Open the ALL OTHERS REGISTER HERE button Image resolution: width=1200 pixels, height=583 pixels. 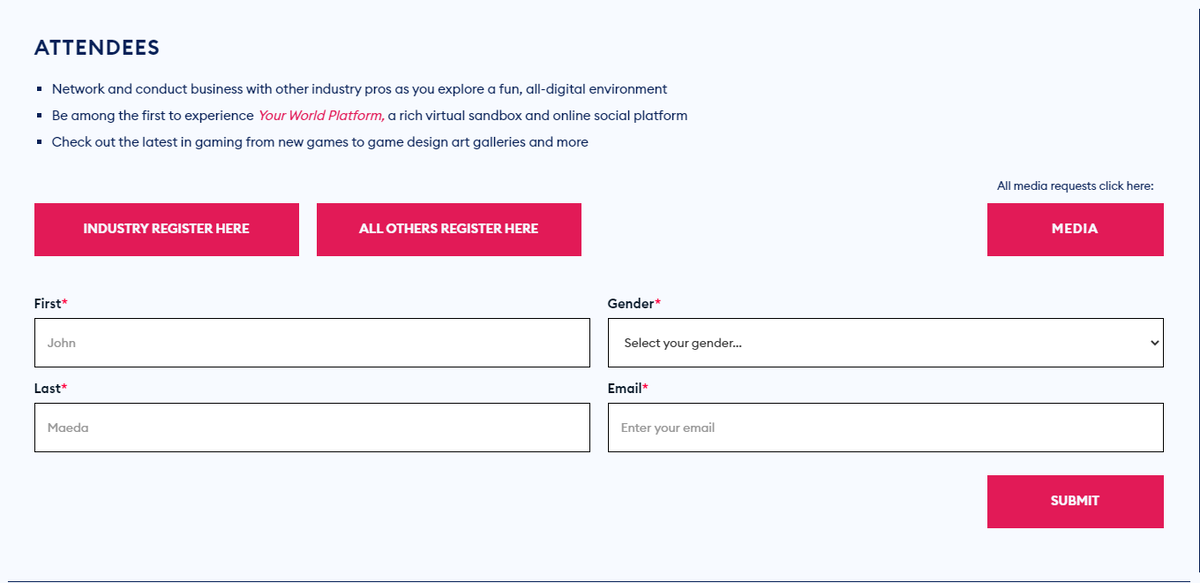pos(449,229)
